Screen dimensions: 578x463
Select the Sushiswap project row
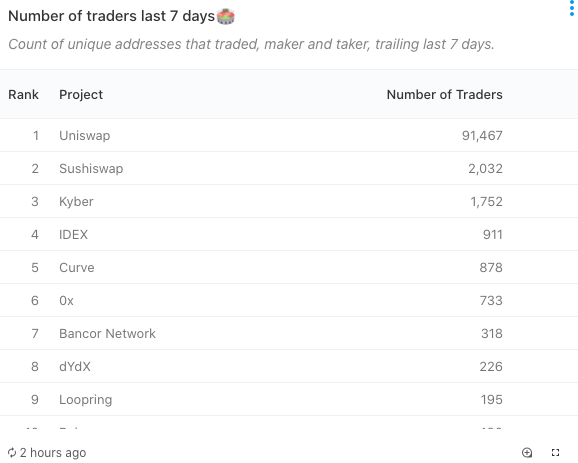point(289,168)
